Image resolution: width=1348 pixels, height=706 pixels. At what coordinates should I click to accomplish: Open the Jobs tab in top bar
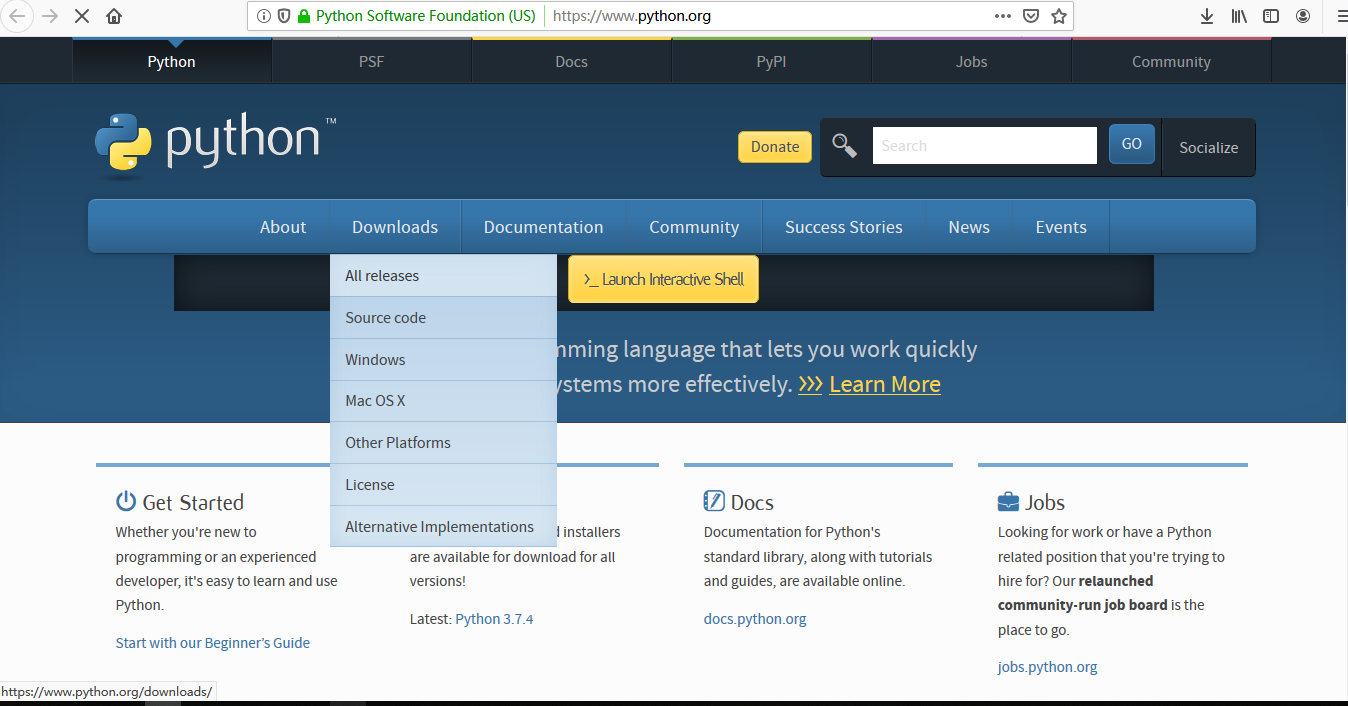pos(972,61)
